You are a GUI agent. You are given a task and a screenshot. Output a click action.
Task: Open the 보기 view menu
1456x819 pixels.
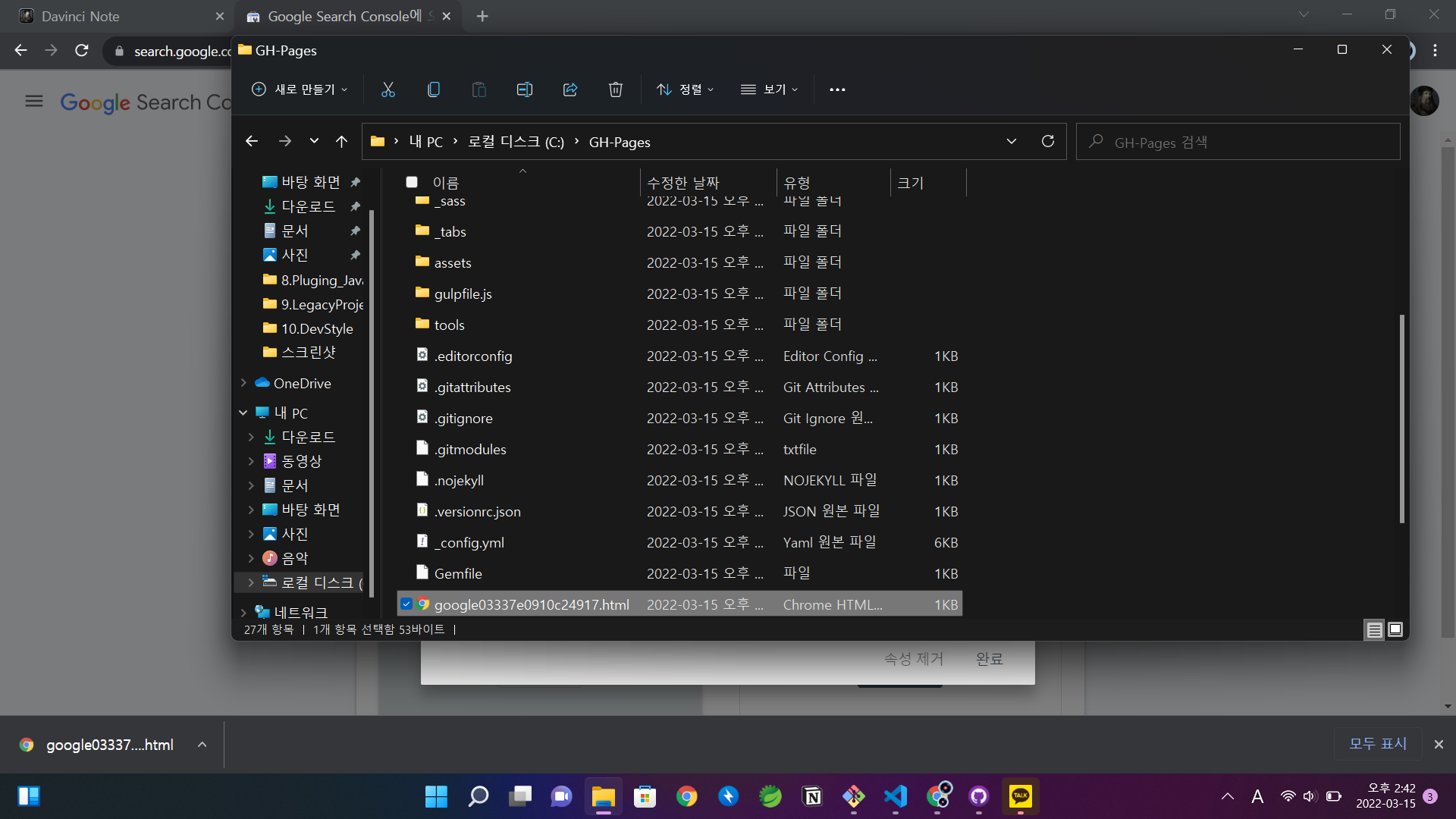769,89
